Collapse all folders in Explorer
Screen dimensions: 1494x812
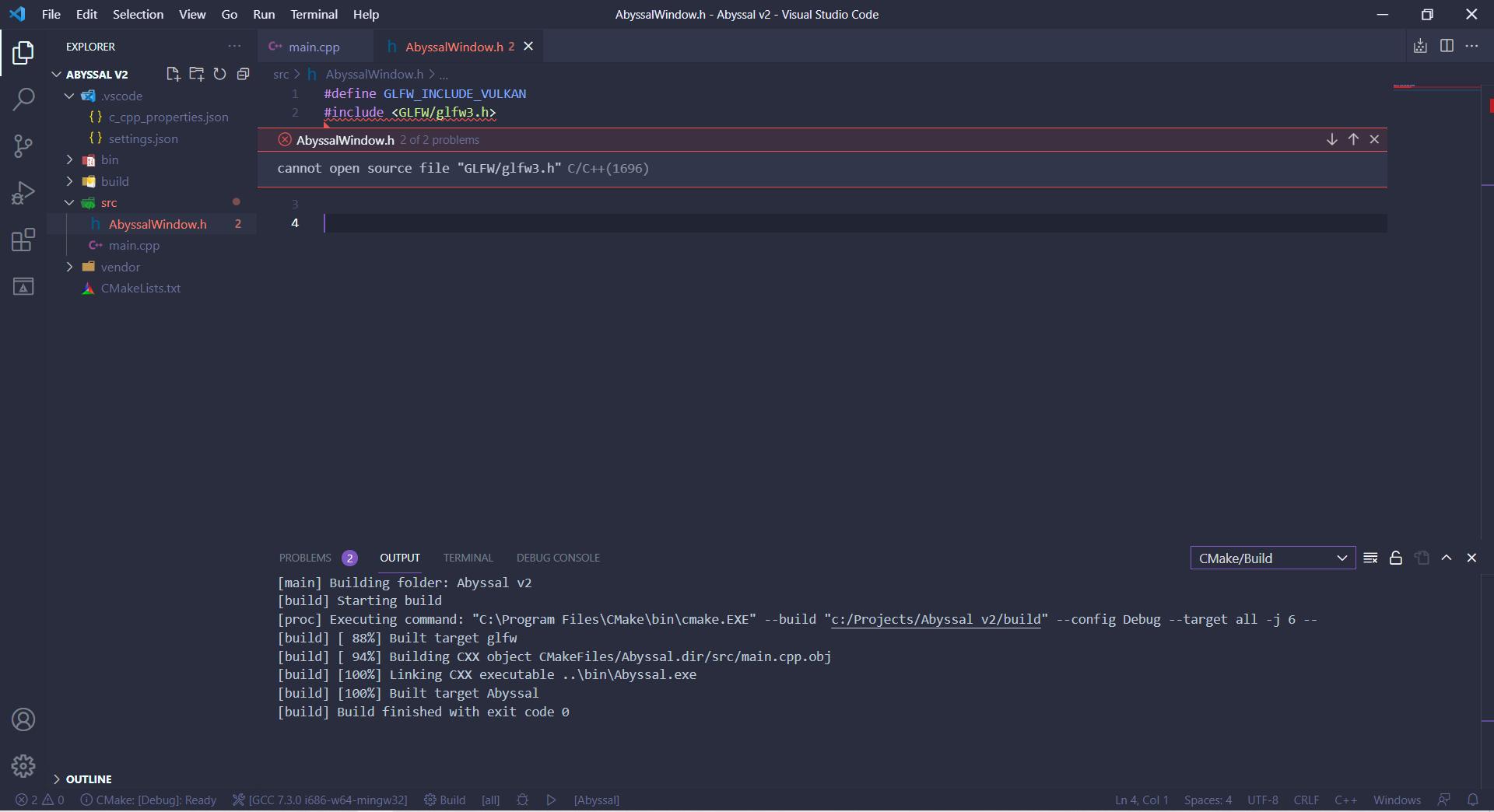pos(243,74)
